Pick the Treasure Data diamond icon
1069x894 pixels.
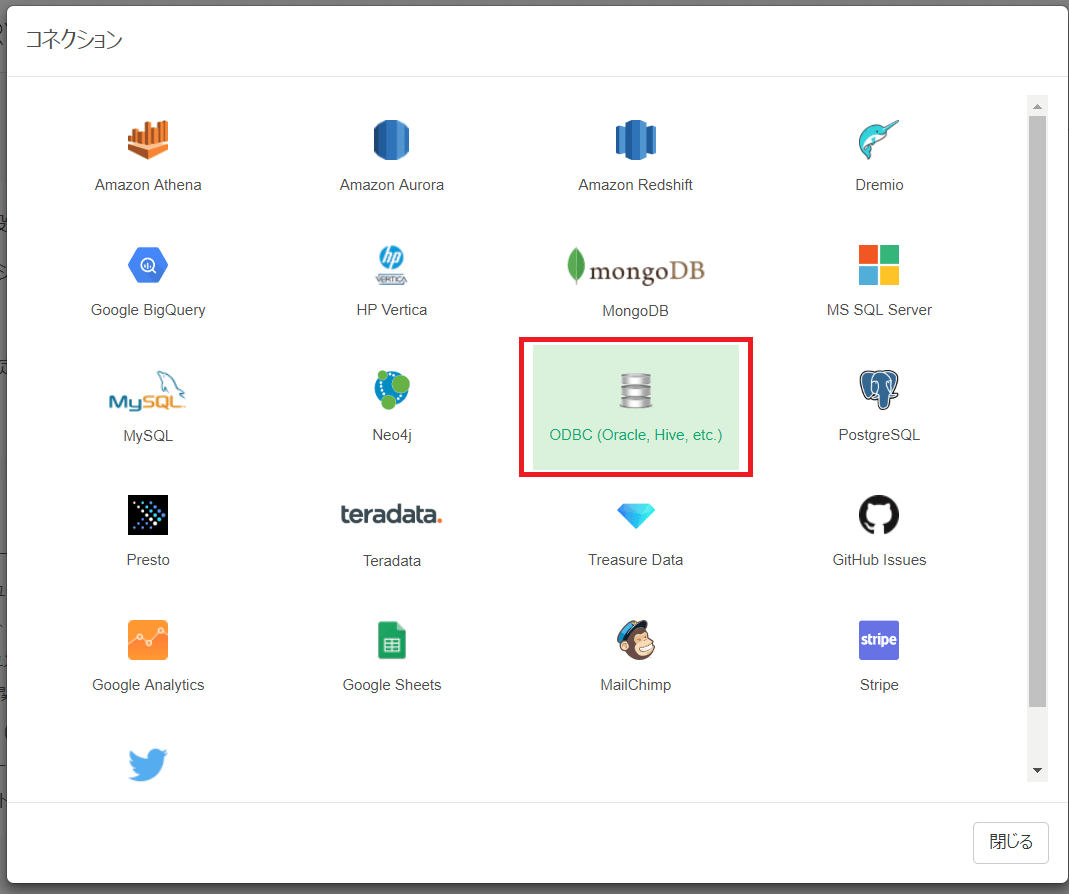tap(635, 516)
